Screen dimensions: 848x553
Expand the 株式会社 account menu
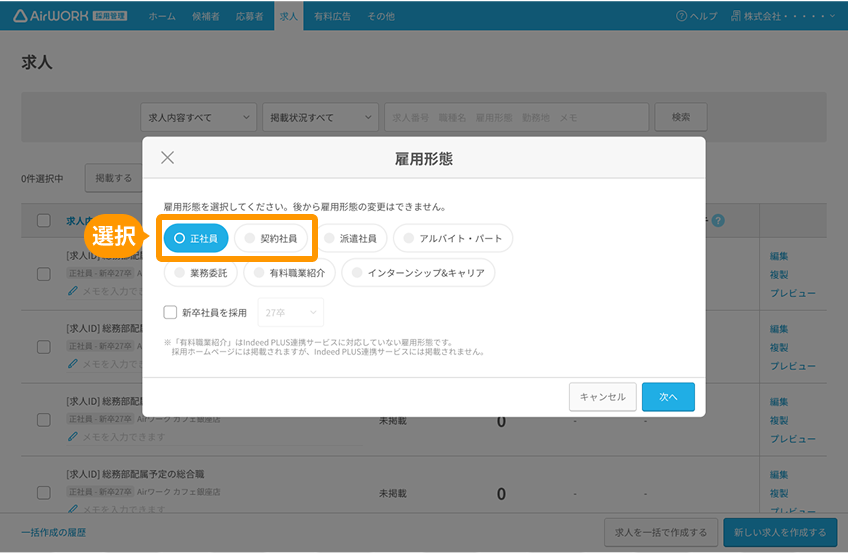[x=783, y=16]
